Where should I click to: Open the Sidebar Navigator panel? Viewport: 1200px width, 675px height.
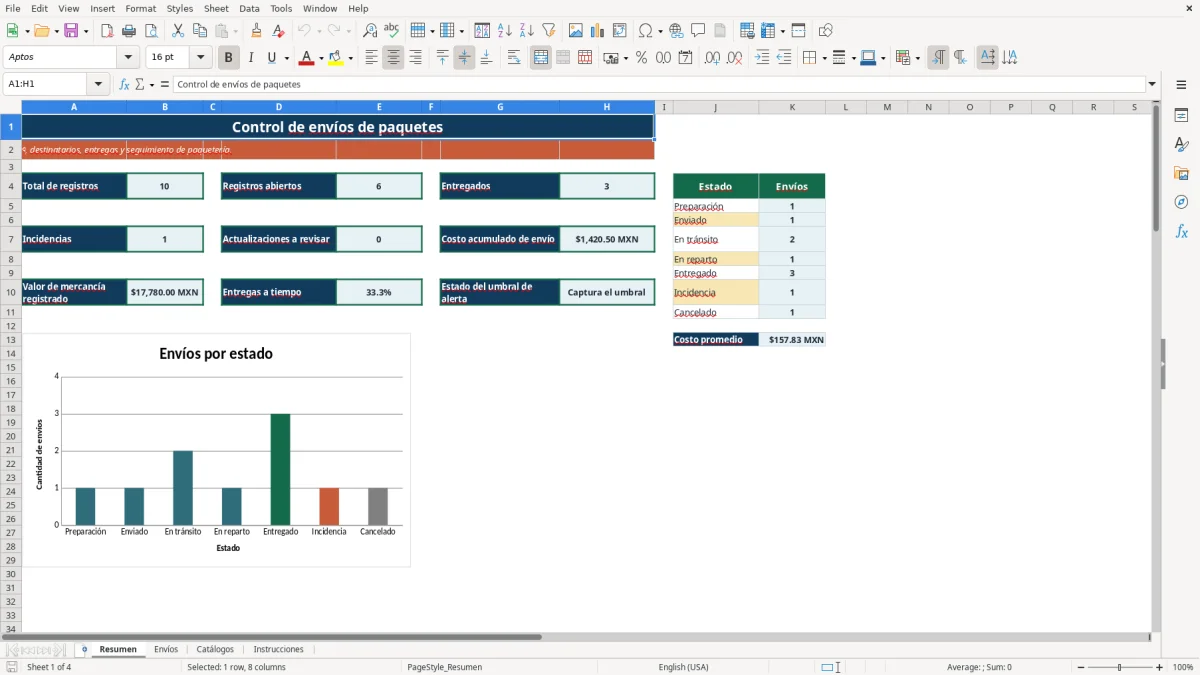pyautogui.click(x=1181, y=202)
